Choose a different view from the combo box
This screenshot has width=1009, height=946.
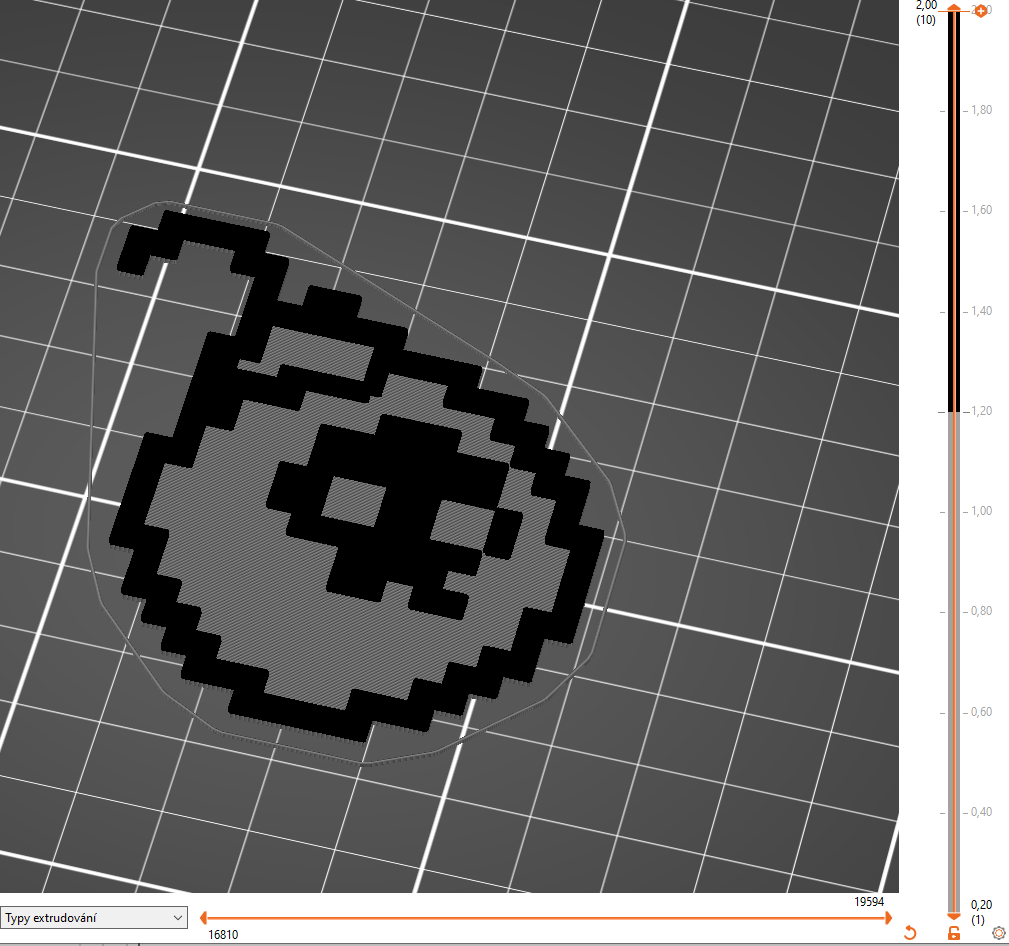click(x=95, y=917)
